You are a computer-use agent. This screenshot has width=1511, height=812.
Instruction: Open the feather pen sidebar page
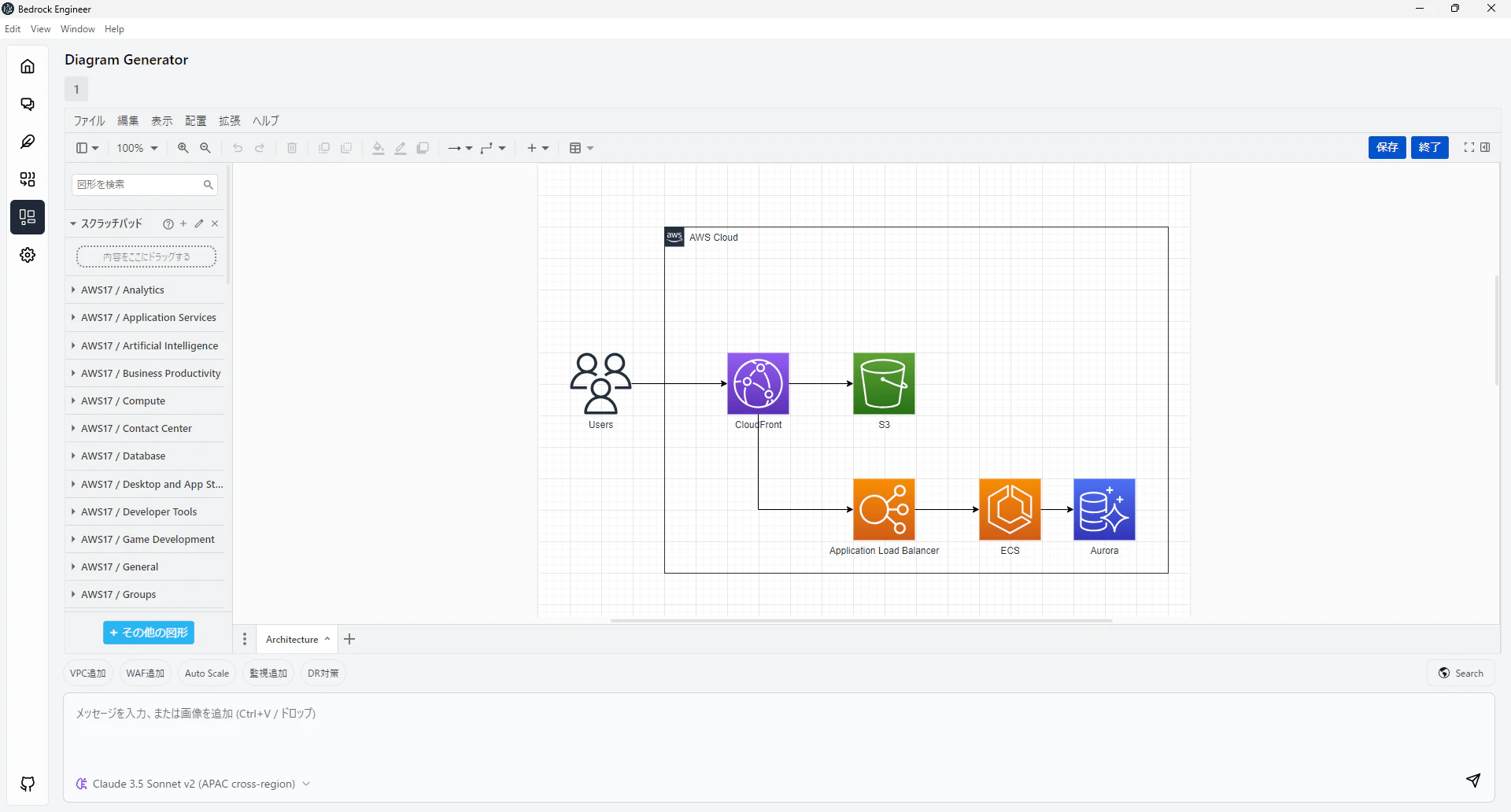click(x=28, y=142)
